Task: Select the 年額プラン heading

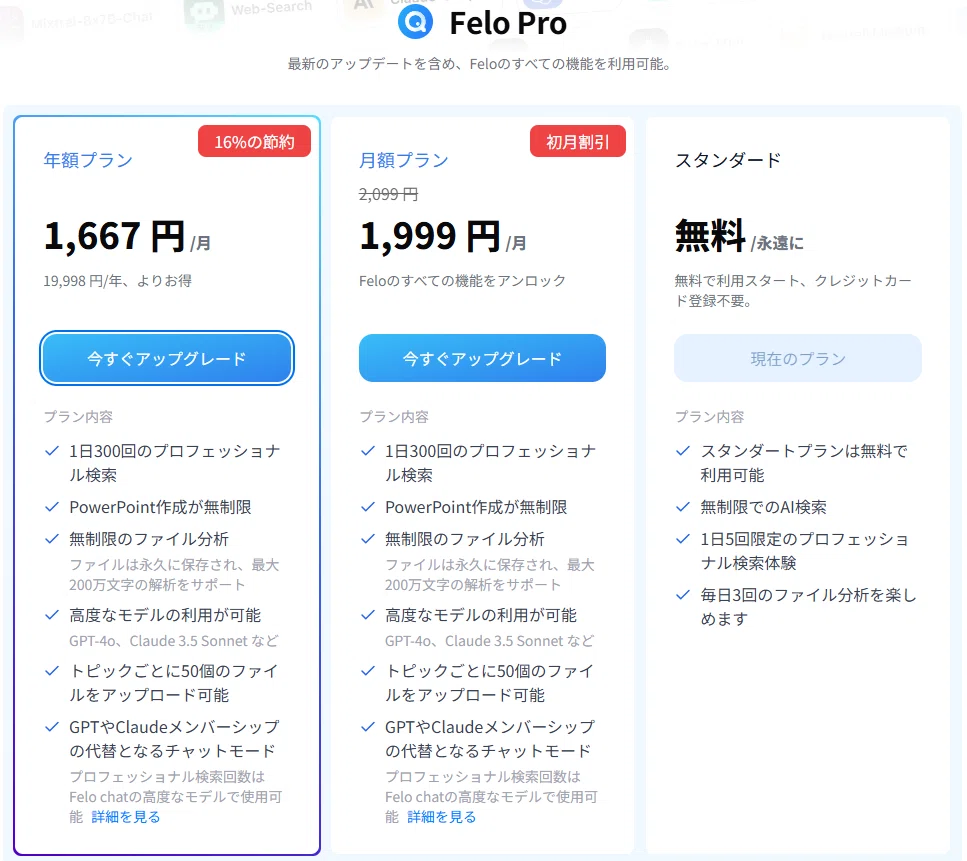Action: coord(88,160)
